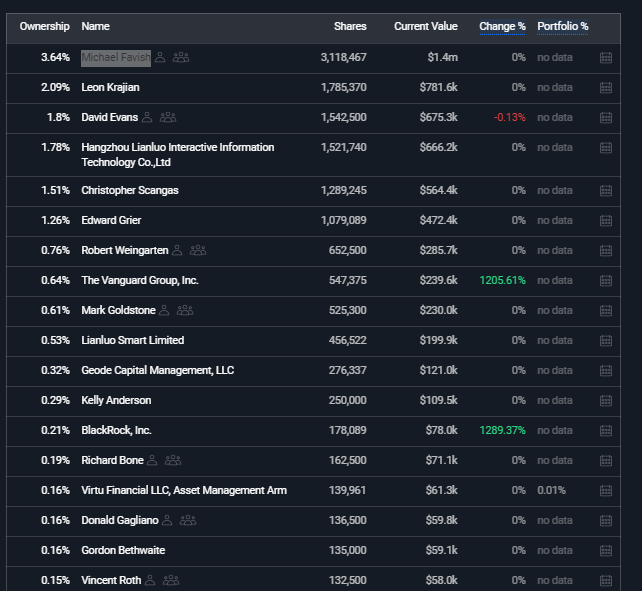Click group icon beside Robert Weingarten
Viewport: 642px width, 591px height.
[198, 250]
